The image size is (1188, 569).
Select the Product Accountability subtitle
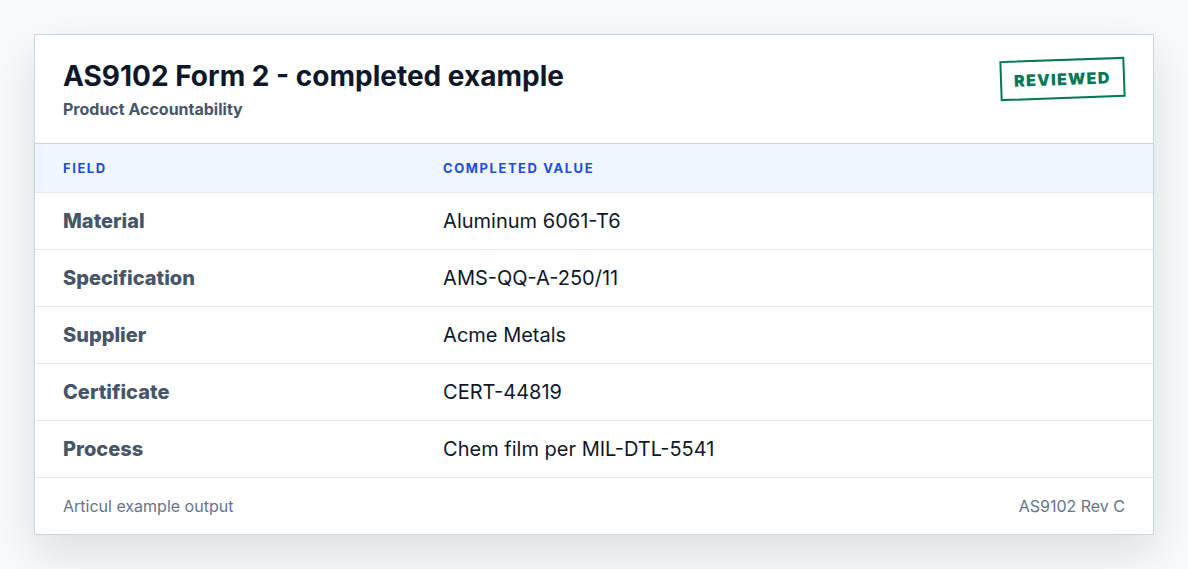pyautogui.click(x=152, y=109)
